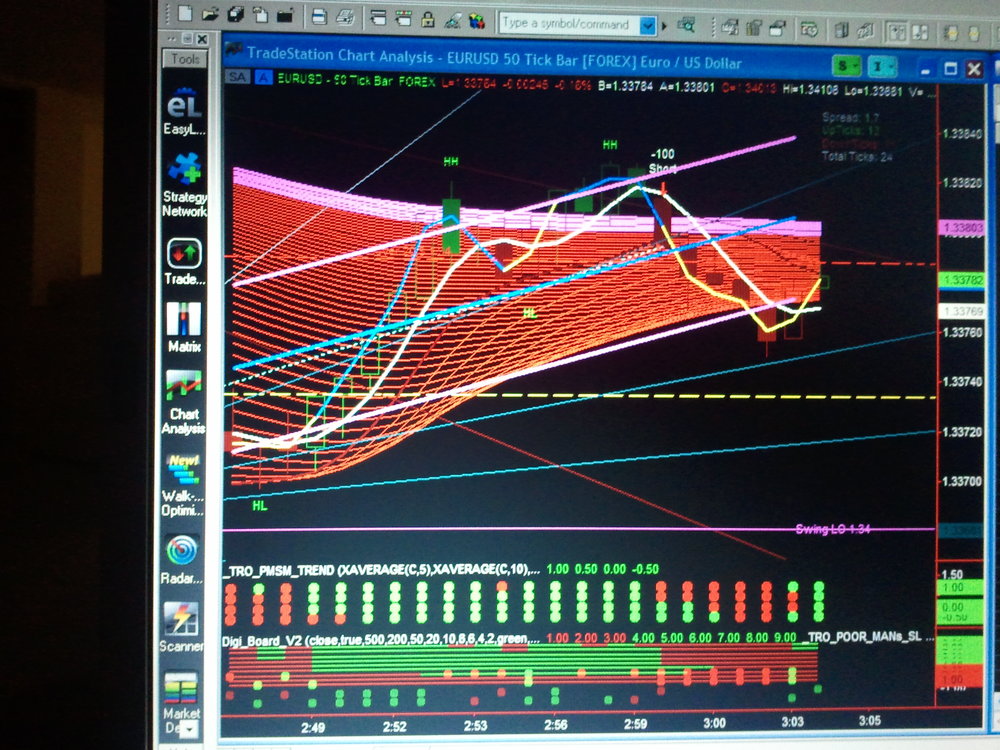Minimize the TradeStation Chart Analysis window
The image size is (1000, 750).
(x=925, y=68)
